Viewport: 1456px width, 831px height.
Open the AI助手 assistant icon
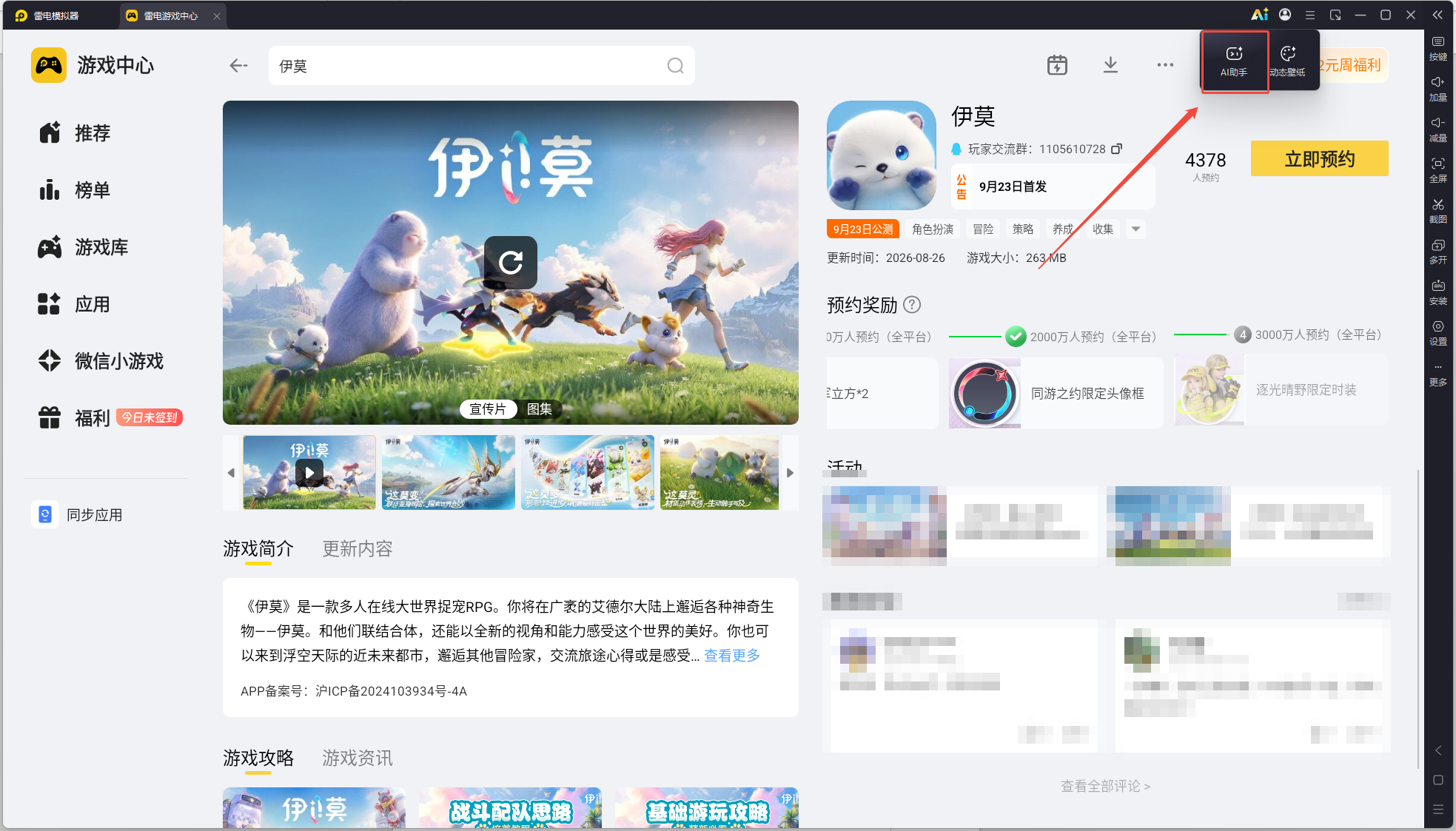pos(1234,61)
